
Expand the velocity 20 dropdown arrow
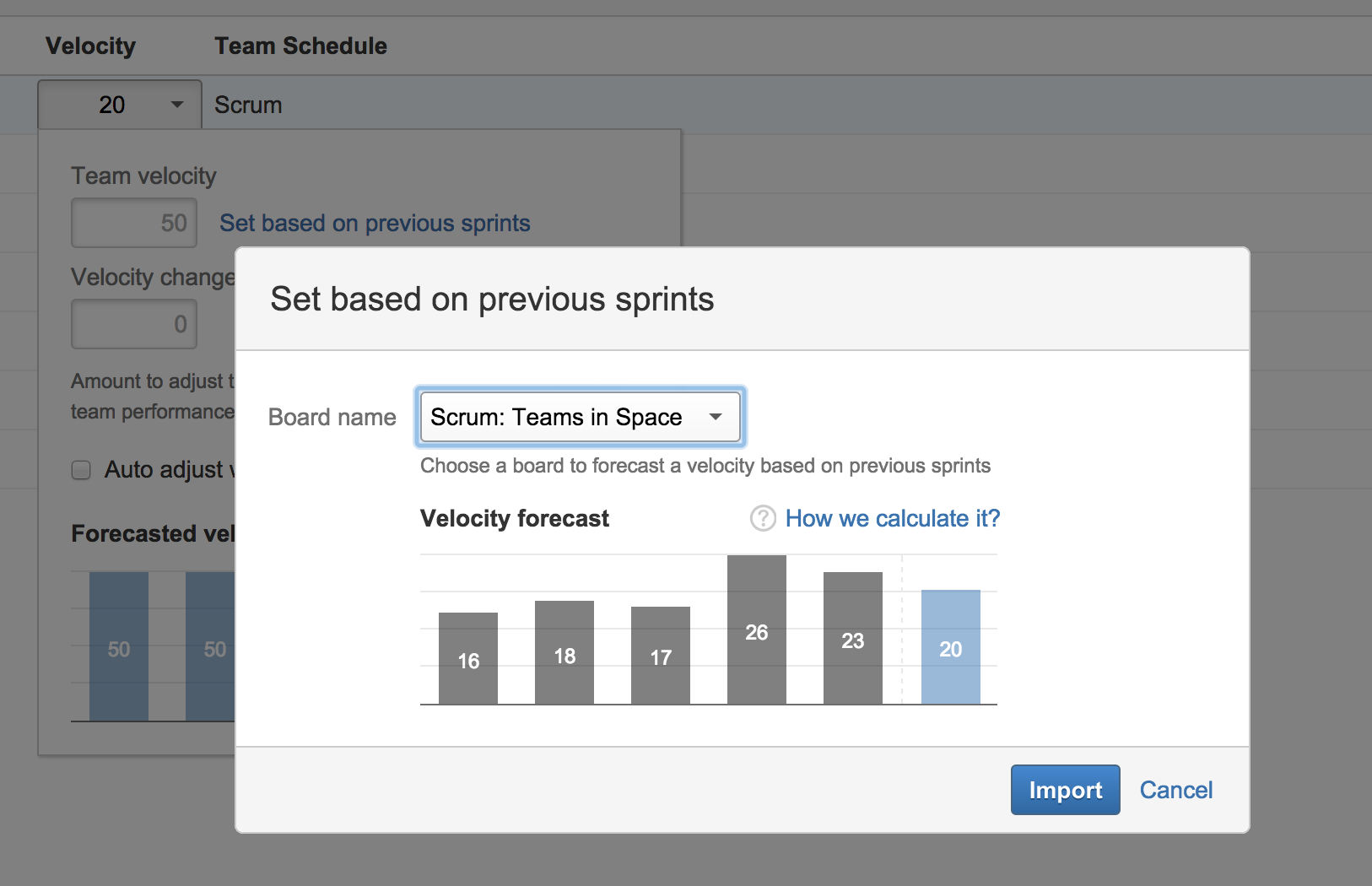tap(177, 105)
